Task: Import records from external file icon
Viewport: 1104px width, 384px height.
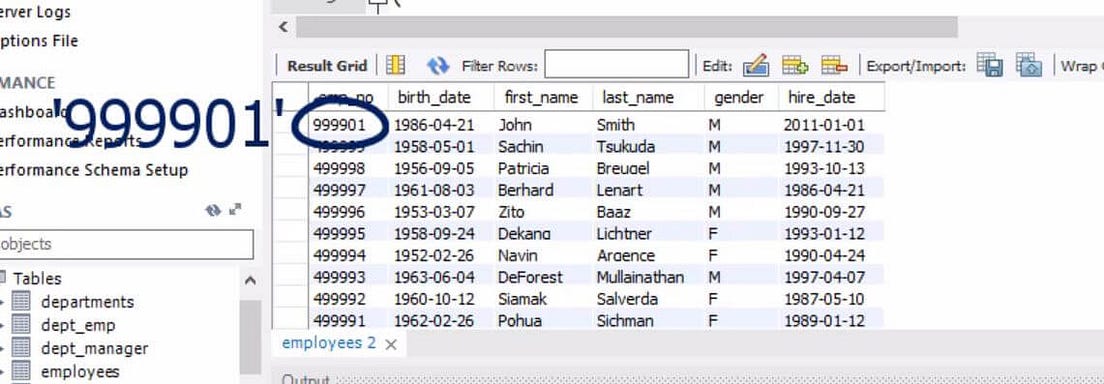Action: pos(1029,65)
